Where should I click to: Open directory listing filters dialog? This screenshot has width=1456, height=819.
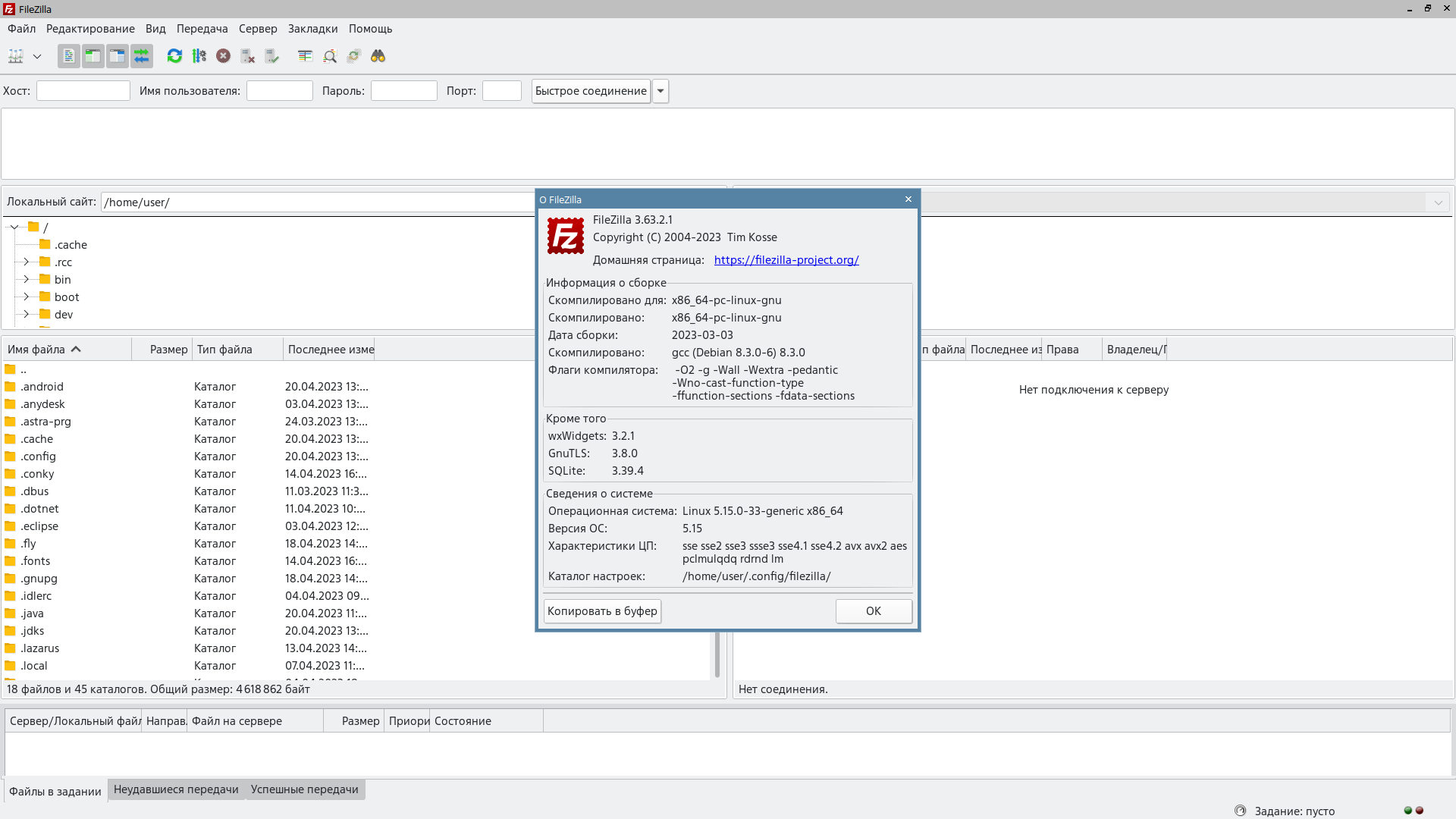tap(305, 56)
